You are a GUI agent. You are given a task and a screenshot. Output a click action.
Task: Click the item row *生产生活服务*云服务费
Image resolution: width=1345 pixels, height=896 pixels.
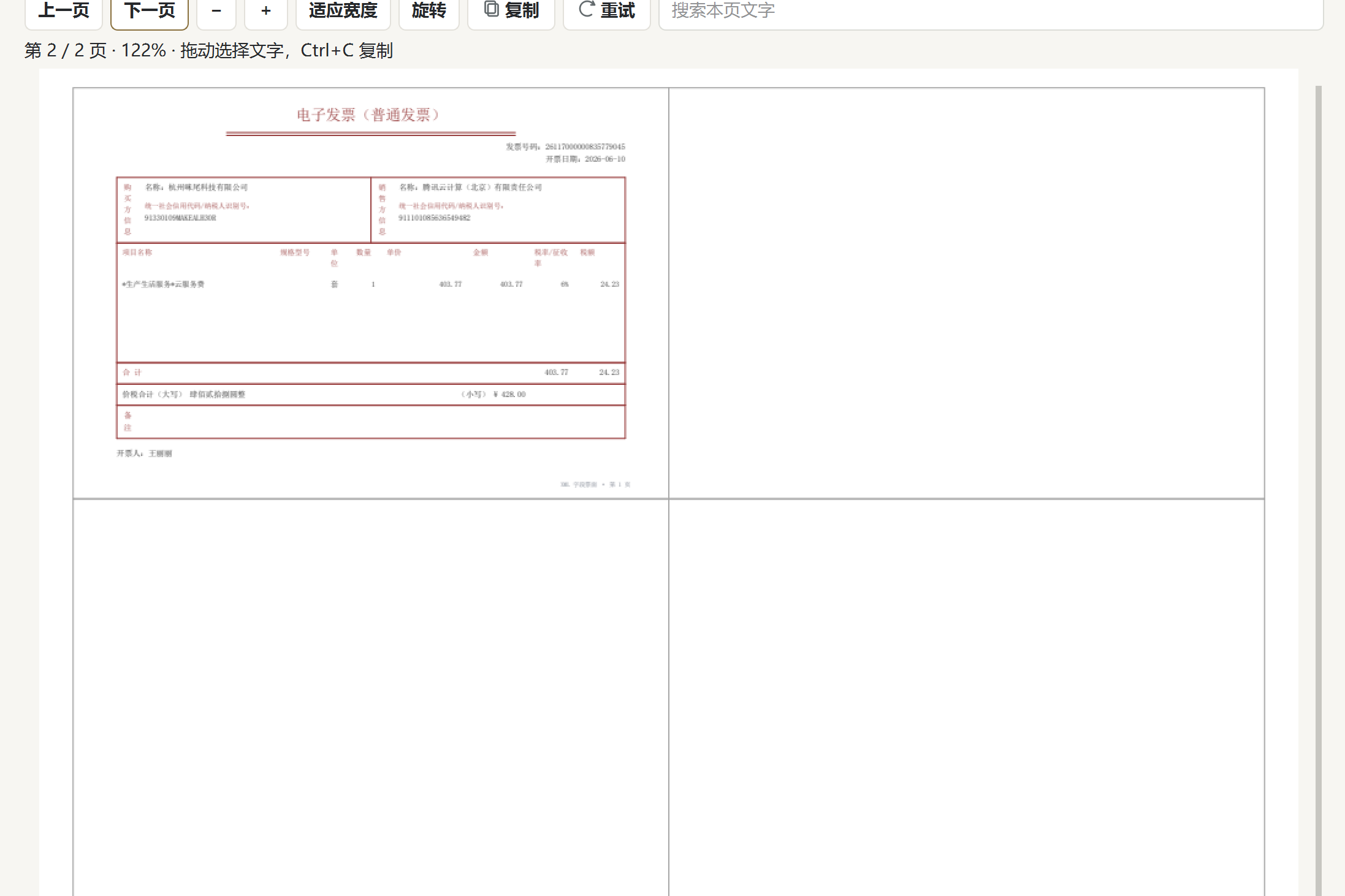pyautogui.click(x=163, y=284)
